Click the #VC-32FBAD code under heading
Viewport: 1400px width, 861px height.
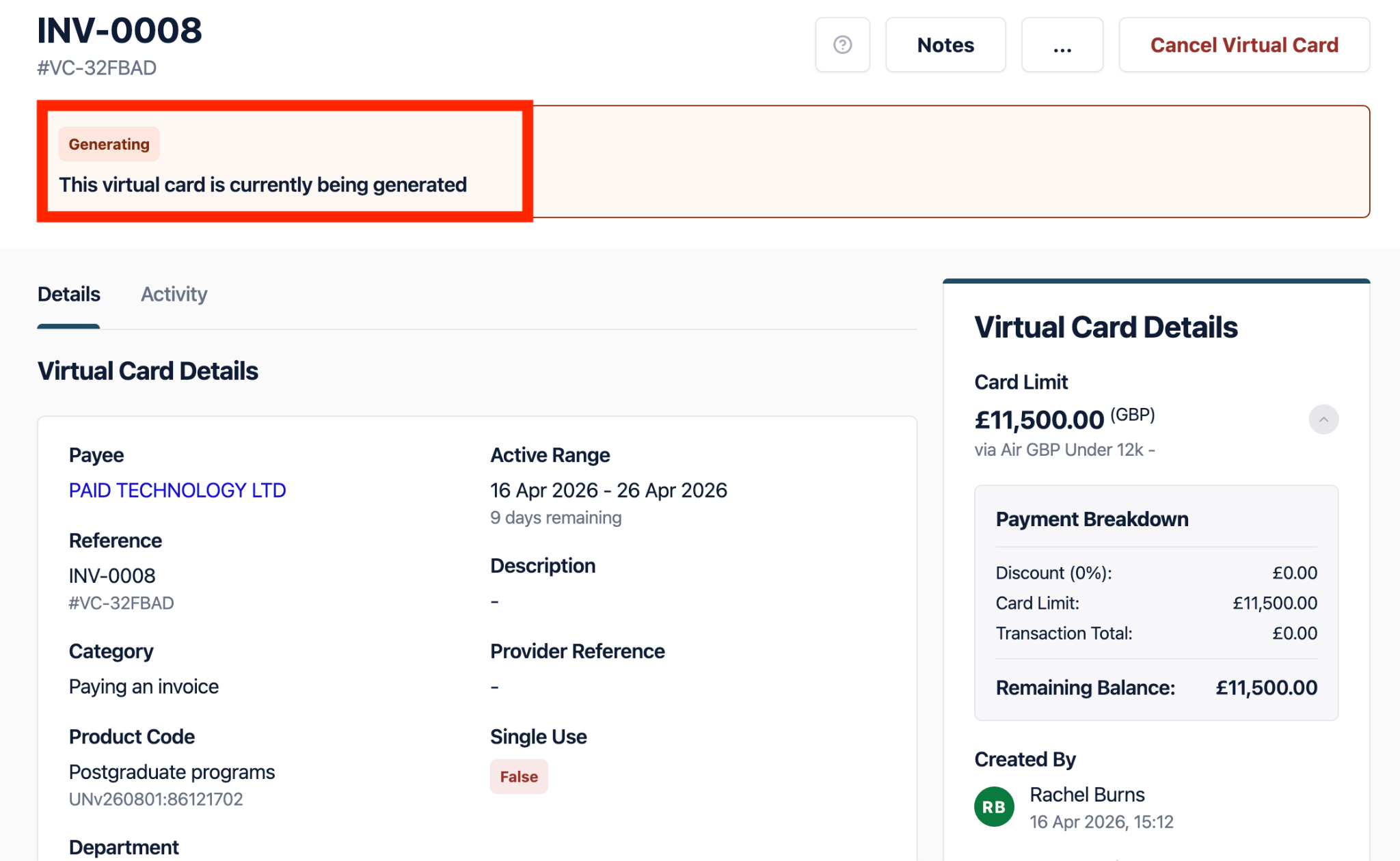click(x=97, y=68)
